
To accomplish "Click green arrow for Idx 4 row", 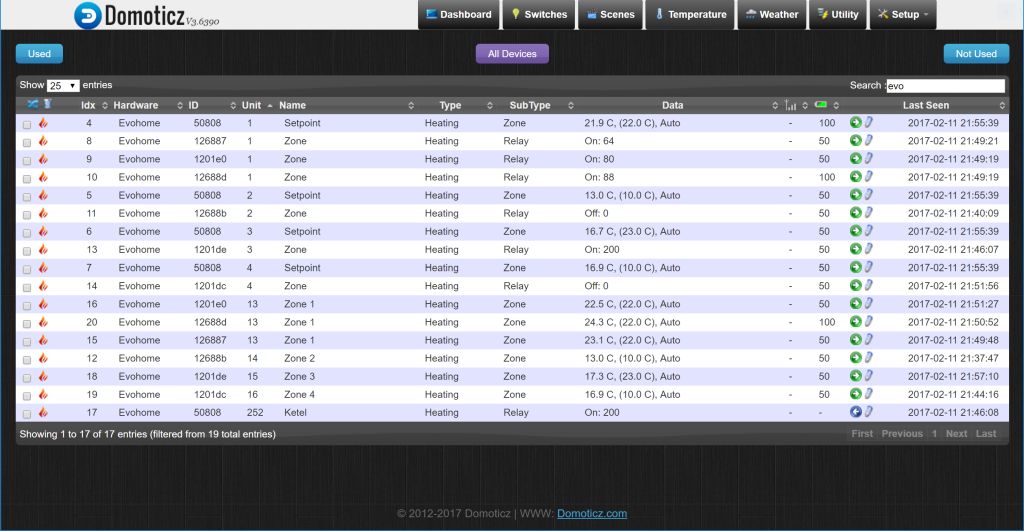I will pyautogui.click(x=856, y=122).
